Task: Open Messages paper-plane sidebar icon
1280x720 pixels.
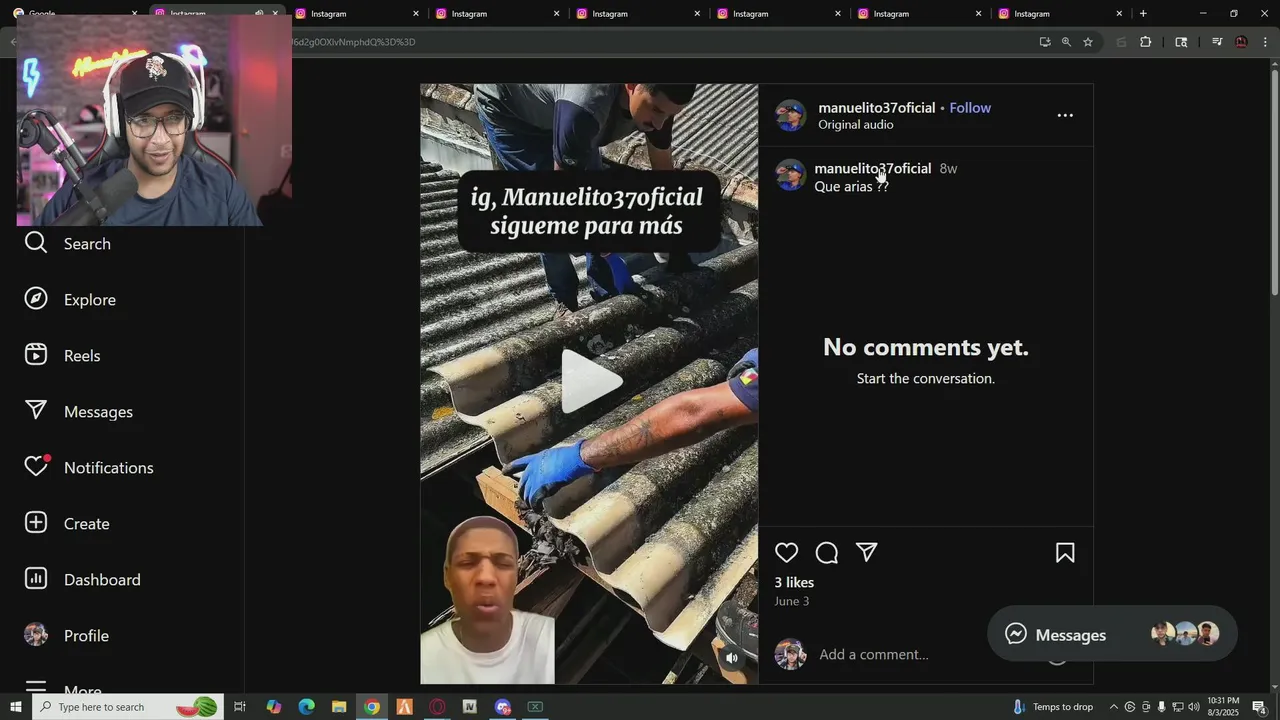Action: tap(36, 411)
